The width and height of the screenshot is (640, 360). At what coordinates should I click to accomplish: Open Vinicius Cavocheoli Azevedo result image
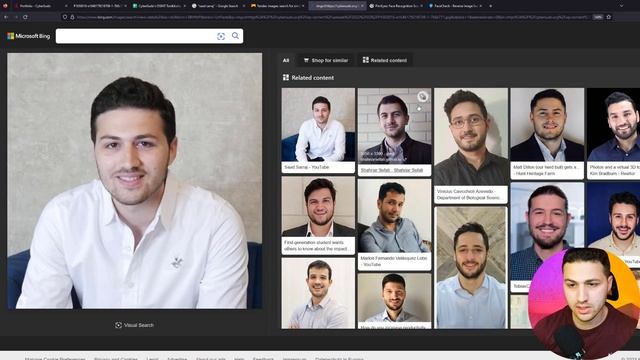click(471, 136)
